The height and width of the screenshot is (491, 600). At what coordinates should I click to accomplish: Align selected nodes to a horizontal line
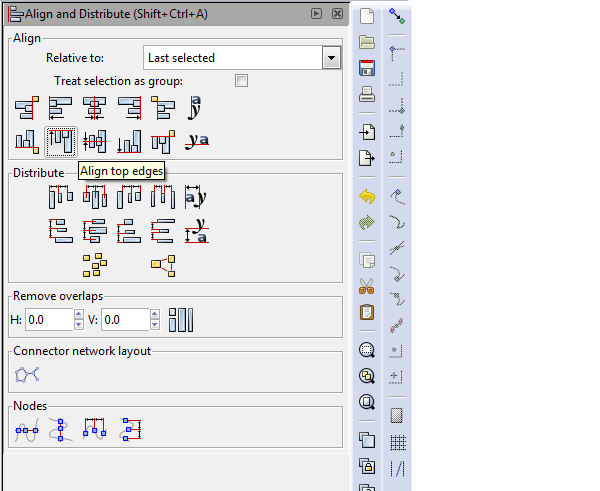[x=27, y=430]
